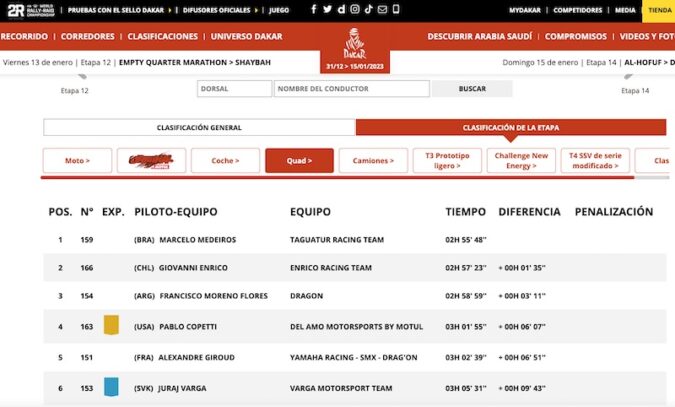The height and width of the screenshot is (407, 675).
Task: Open MyDakar link
Action: 525,10
